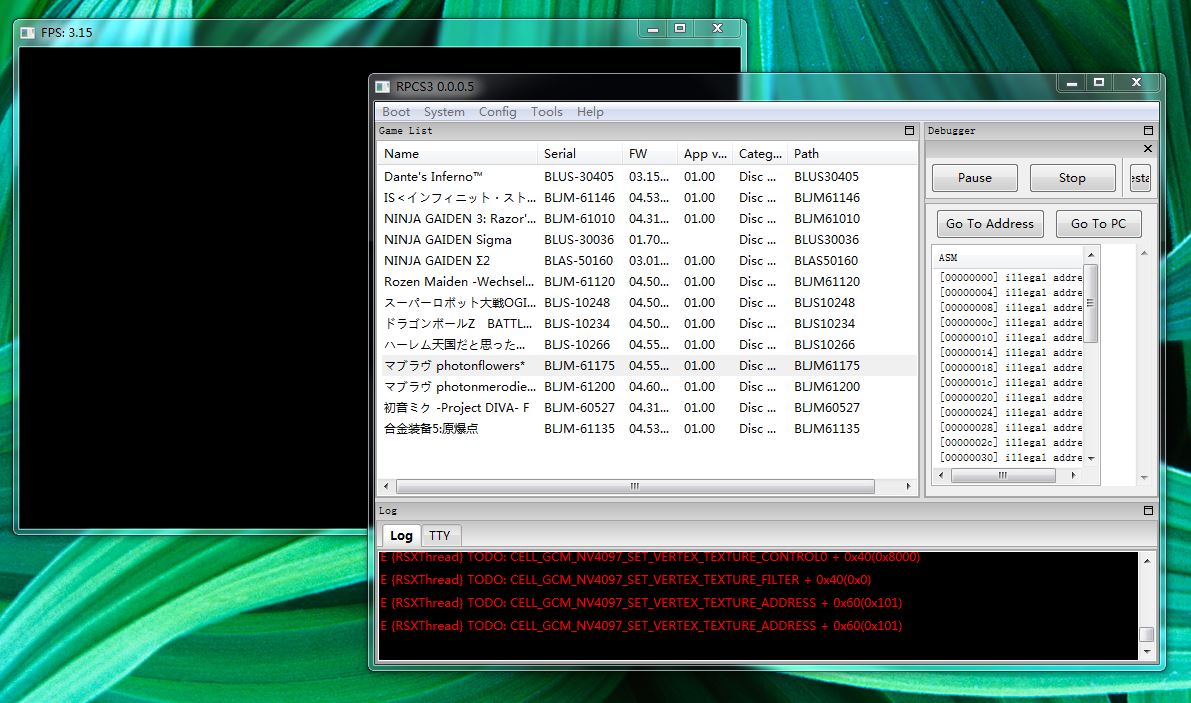Image resolution: width=1191 pixels, height=703 pixels.
Task: Sort game list by Serial column
Action: coord(580,153)
